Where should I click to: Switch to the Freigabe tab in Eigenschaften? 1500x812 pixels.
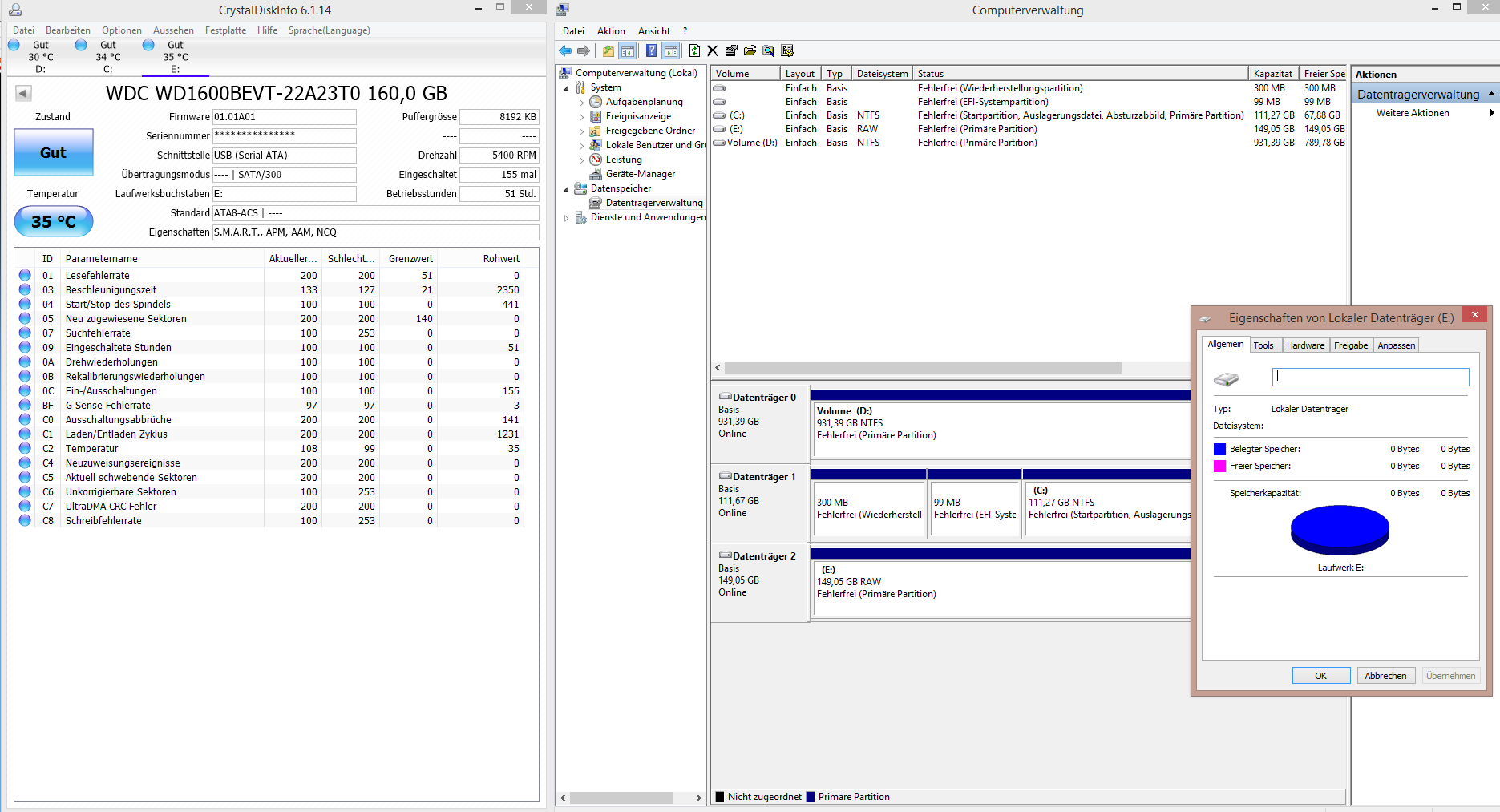pyautogui.click(x=1351, y=345)
